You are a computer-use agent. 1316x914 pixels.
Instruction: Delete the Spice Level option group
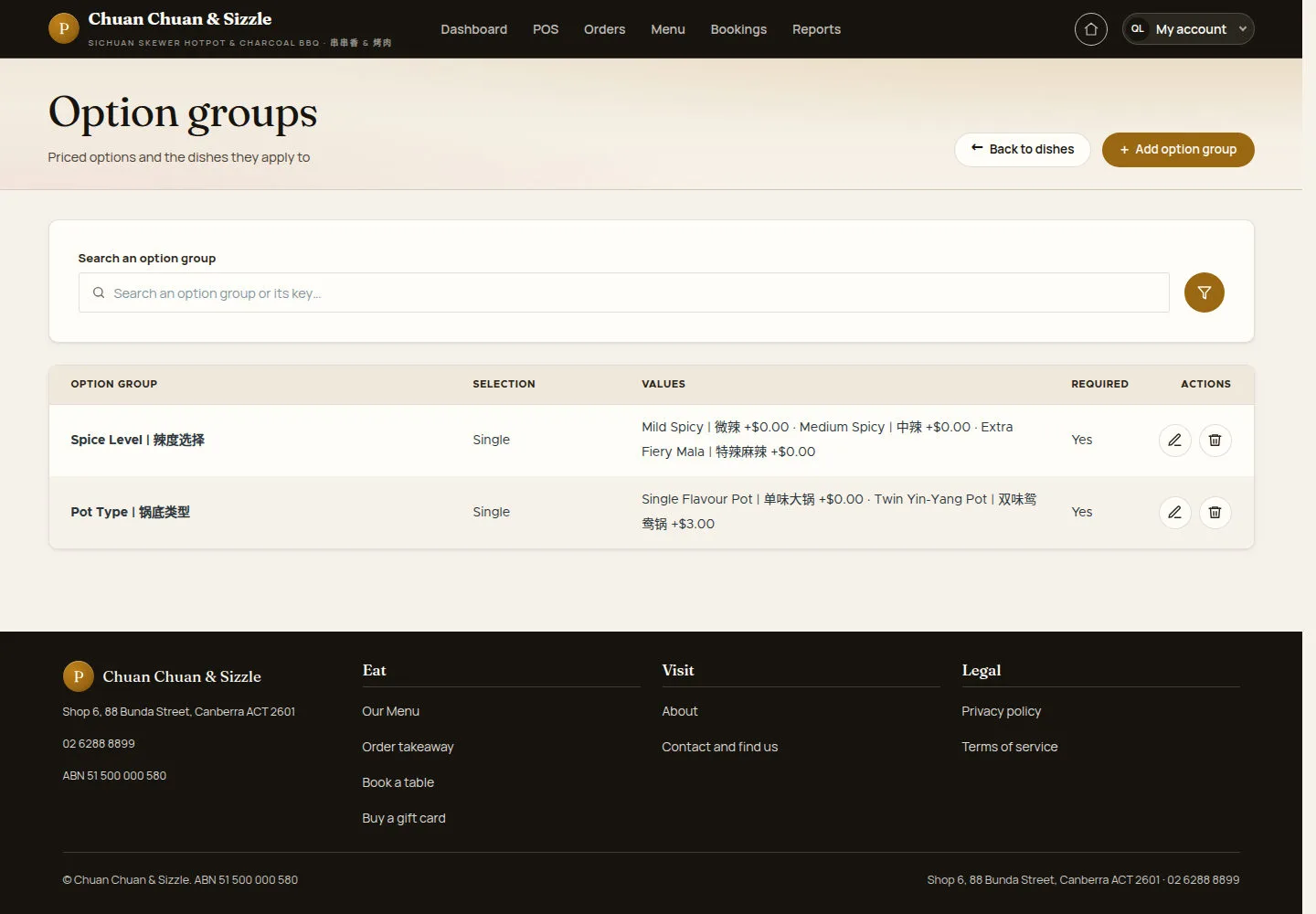pyautogui.click(x=1215, y=441)
